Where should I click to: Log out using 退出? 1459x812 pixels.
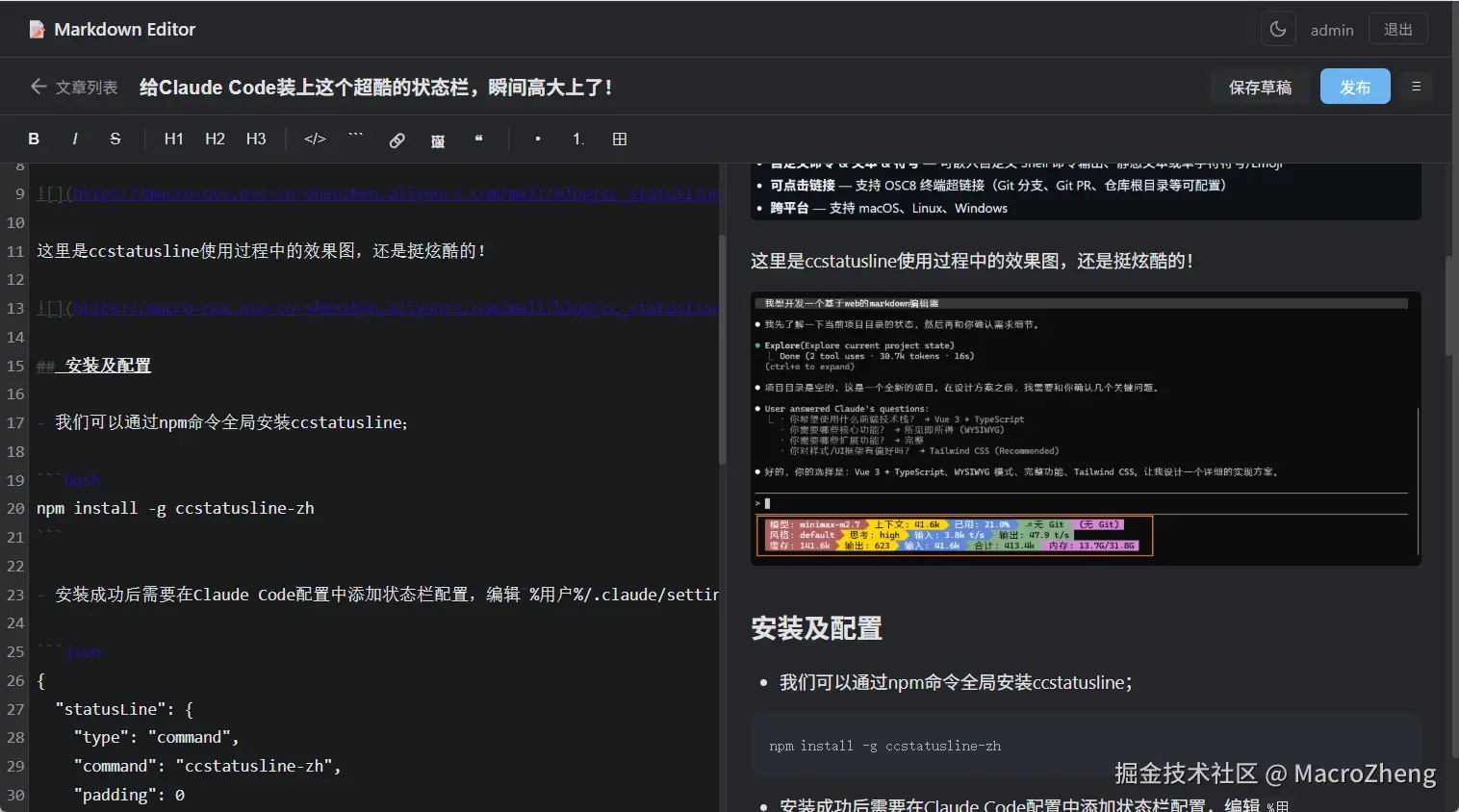click(1398, 29)
